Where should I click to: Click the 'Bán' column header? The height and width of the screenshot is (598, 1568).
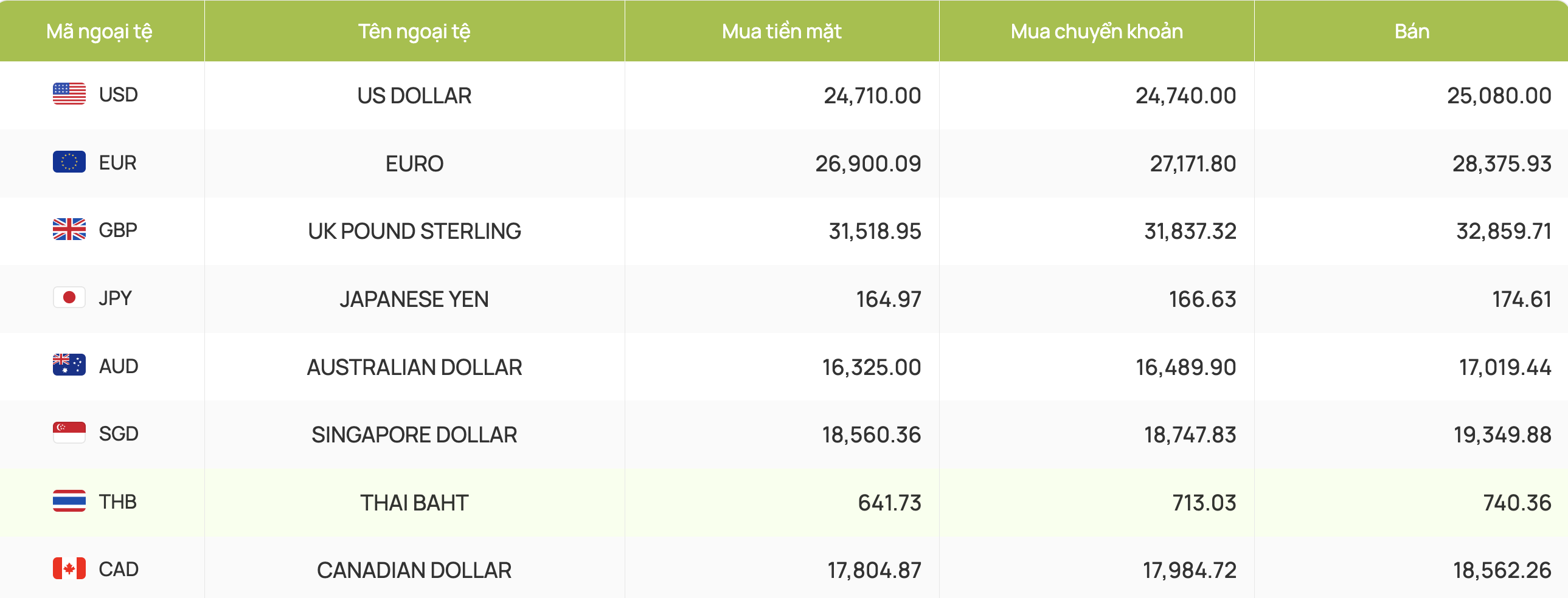coord(1411,31)
